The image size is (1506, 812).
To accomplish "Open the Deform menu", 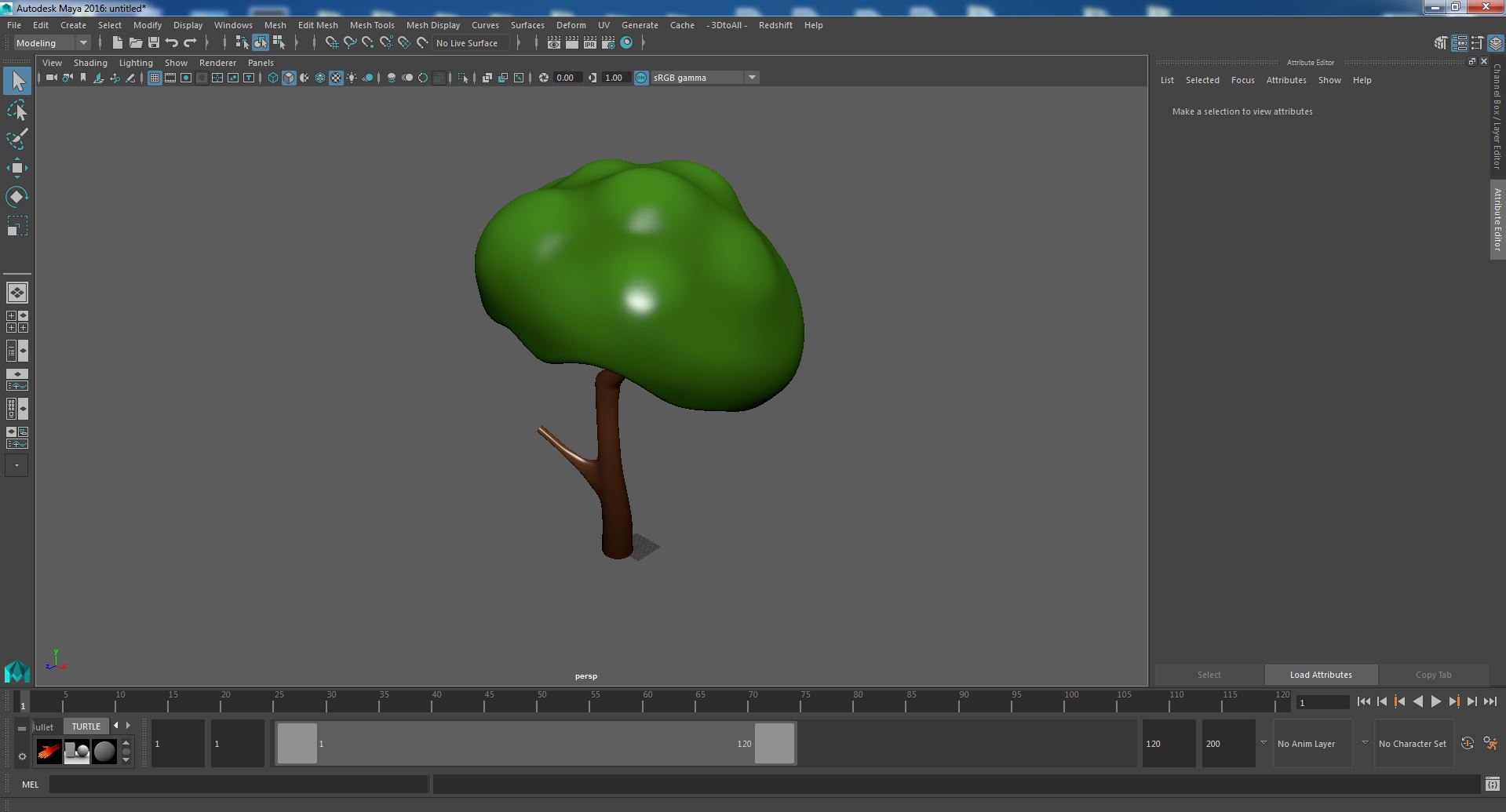I will click(571, 25).
